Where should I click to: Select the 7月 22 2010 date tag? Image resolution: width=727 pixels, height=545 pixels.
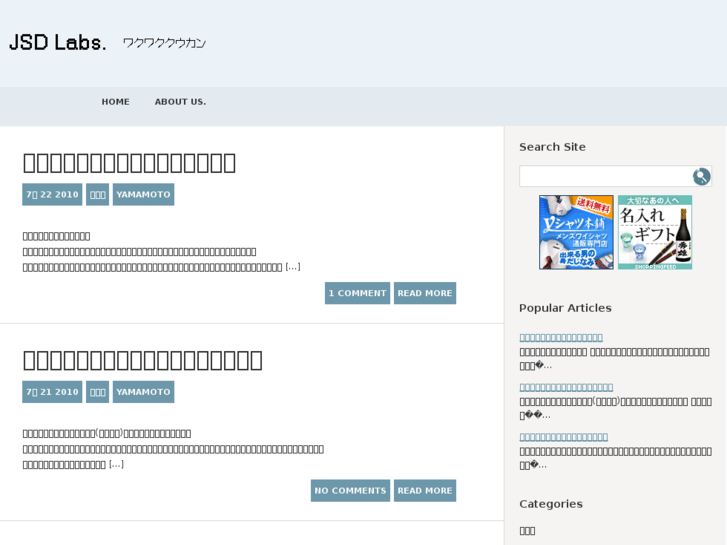[52, 194]
